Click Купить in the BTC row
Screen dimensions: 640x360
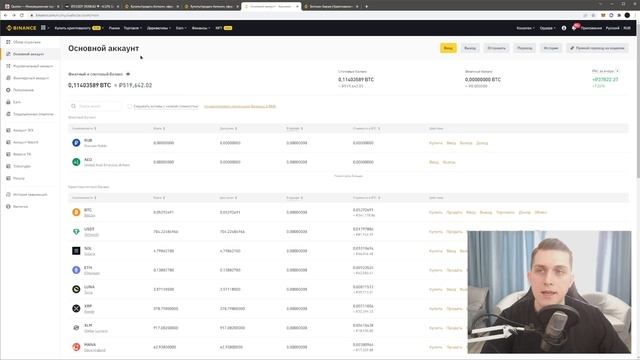(x=436, y=212)
